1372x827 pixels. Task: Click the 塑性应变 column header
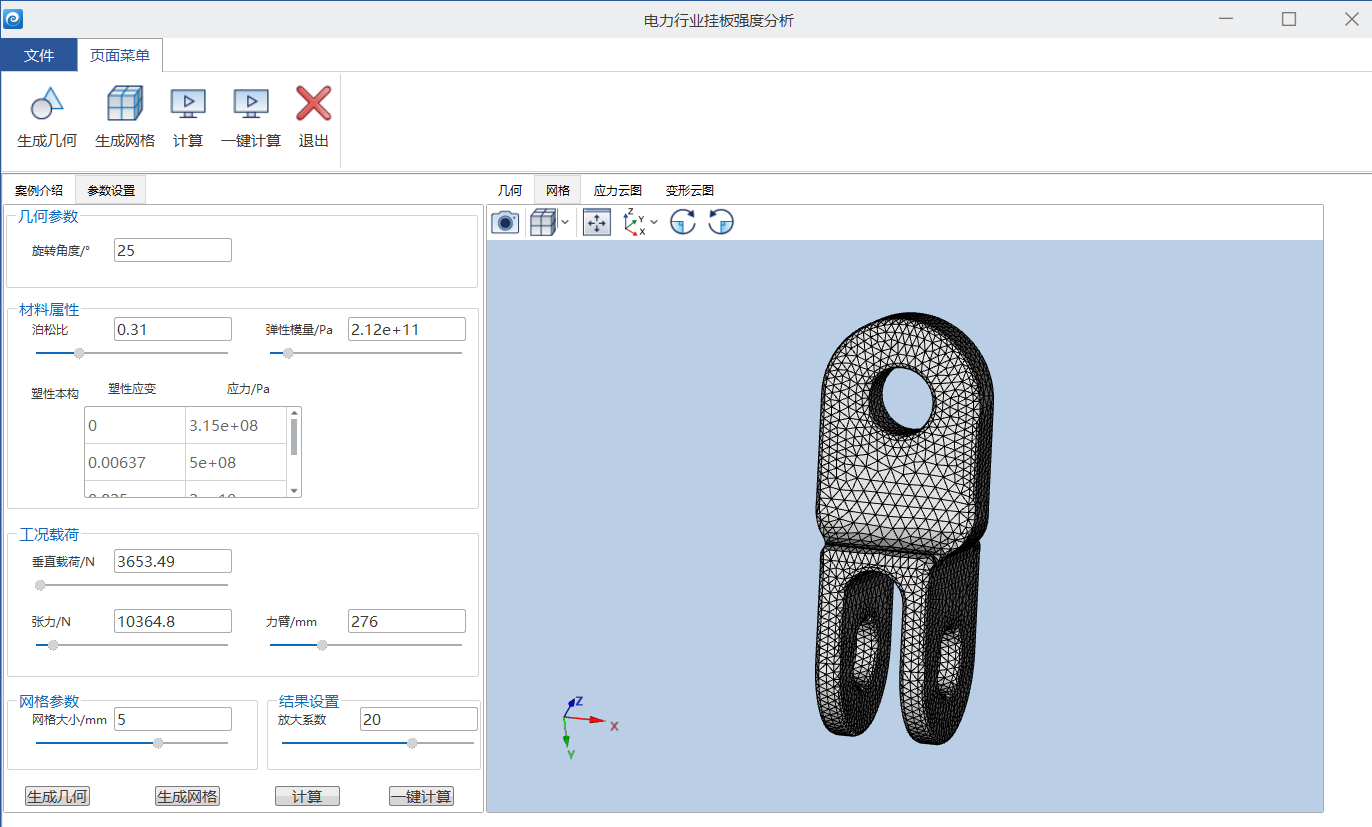point(132,389)
